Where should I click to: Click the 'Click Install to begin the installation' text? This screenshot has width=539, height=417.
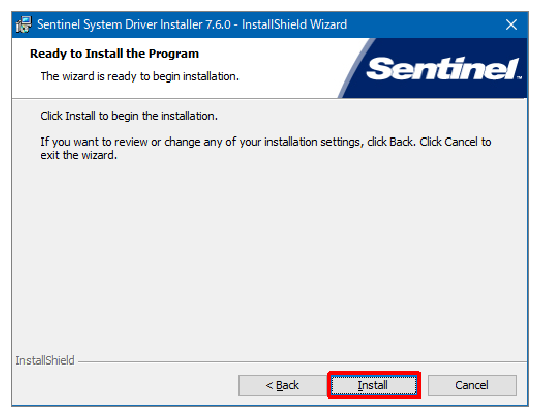tap(129, 116)
